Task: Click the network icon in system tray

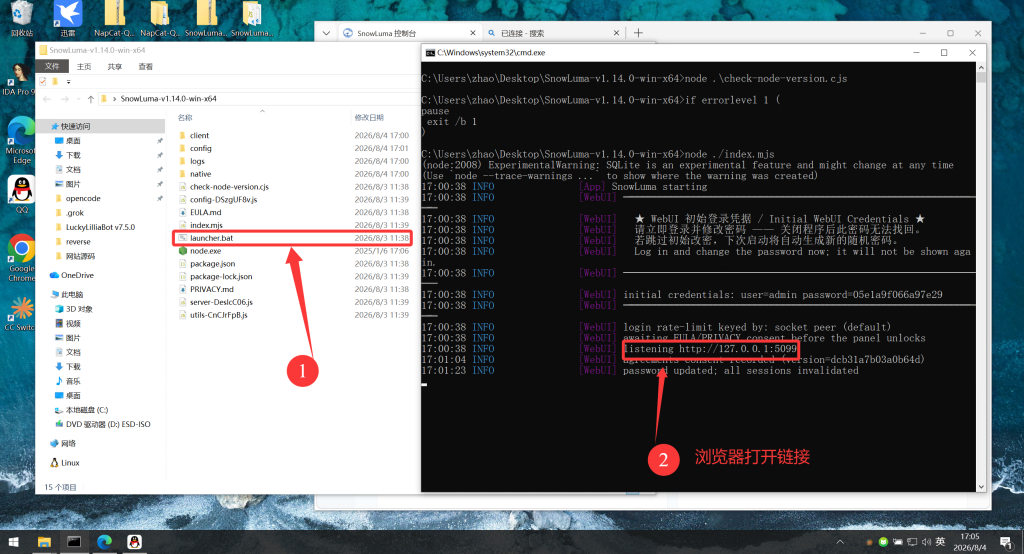Action: click(x=912, y=542)
